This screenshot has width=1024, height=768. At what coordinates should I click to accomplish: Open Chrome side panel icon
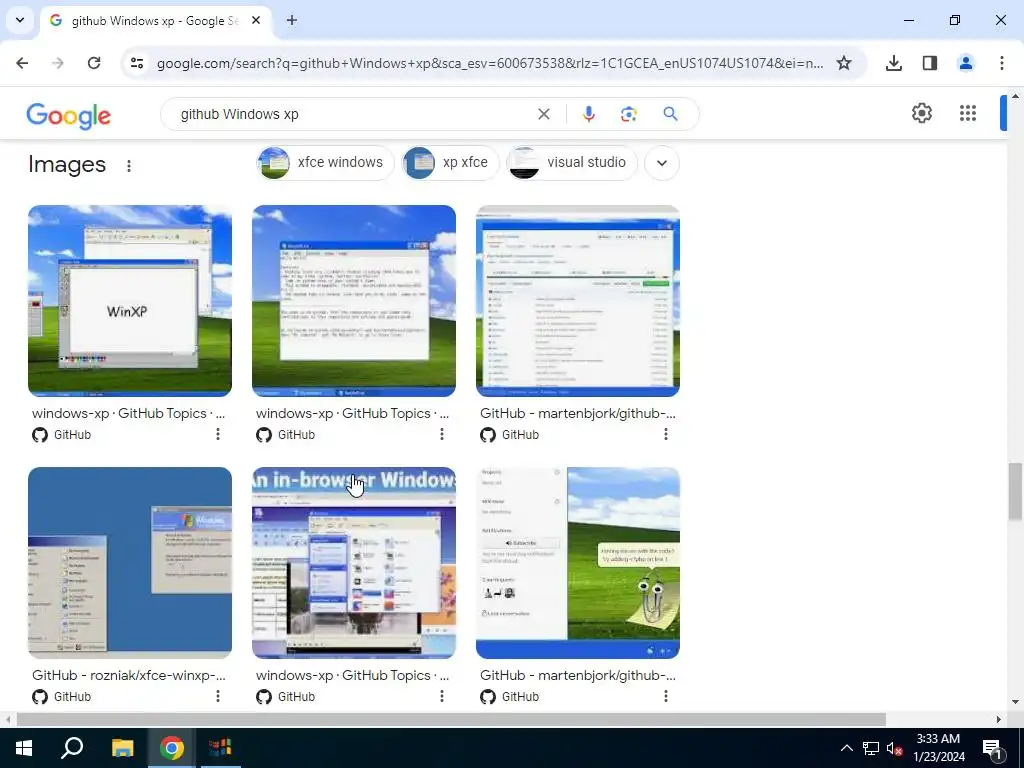coord(930,63)
